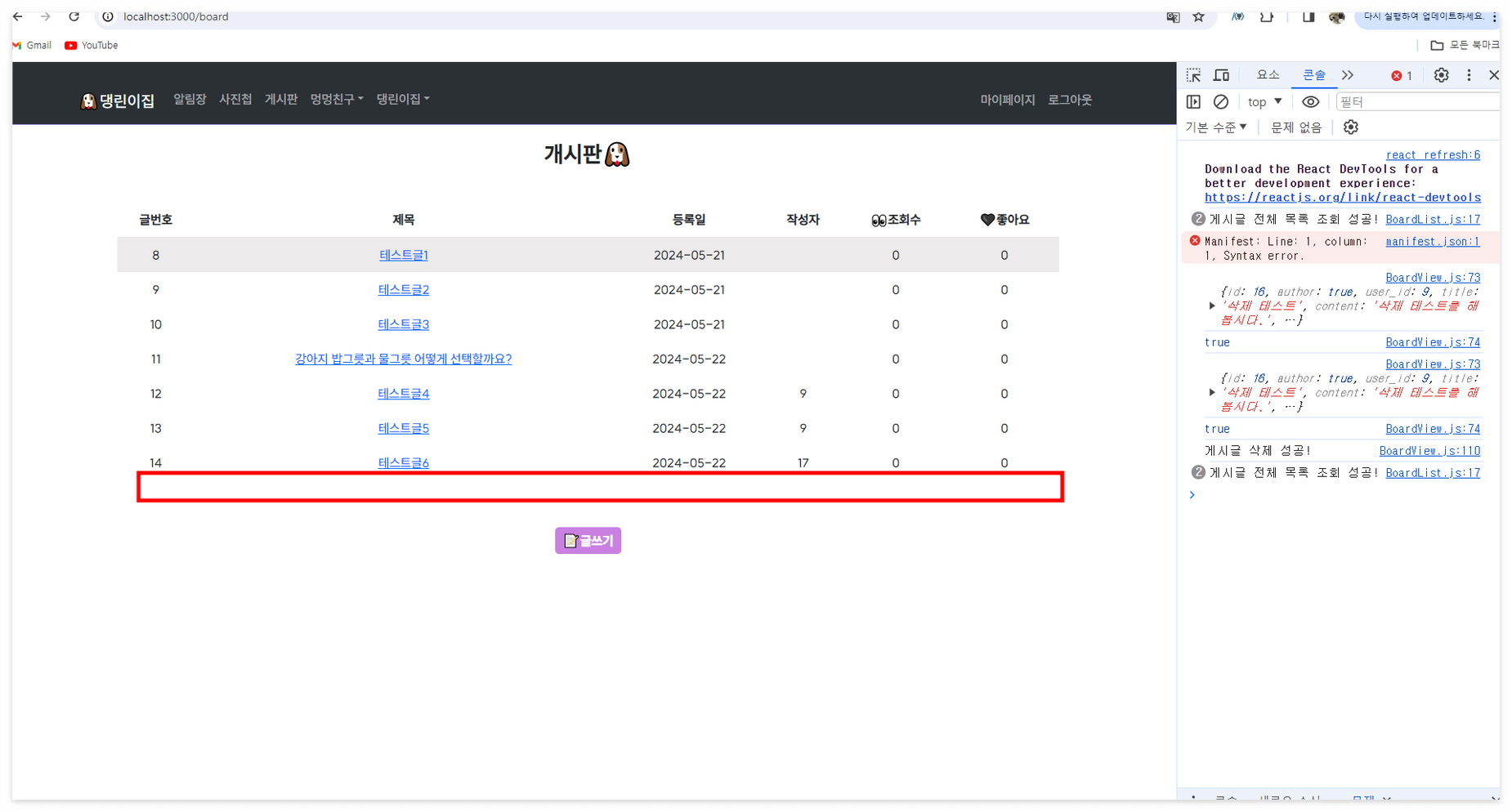This screenshot has width=1512, height=812.
Task: Expand the 댕린이집 dropdown next to 멍멍친구
Action: tap(403, 99)
